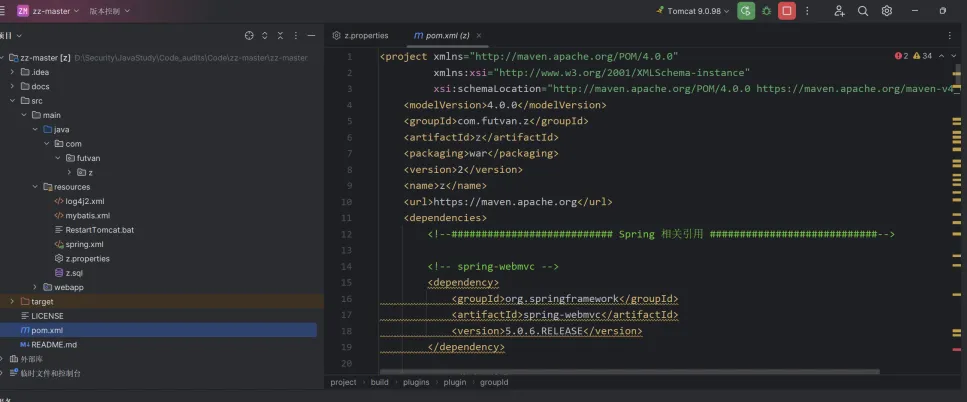Select the pom.xml (z) tab
This screenshot has width=967, height=402.
(x=442, y=36)
